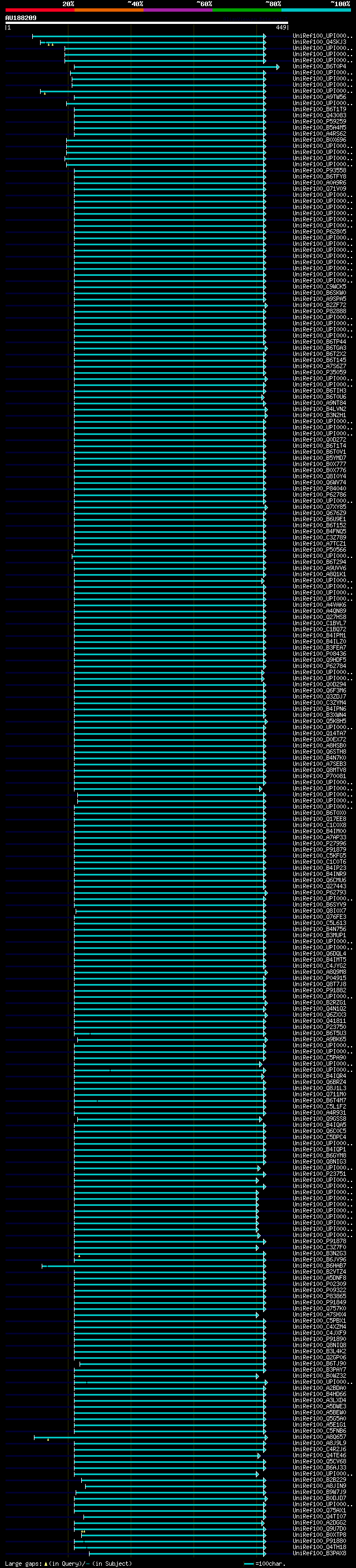Image resolution: width=356 pixels, height=1568 pixels.
Task: Select hit UniRef100_C4JXF9
Action: click(319, 1332)
